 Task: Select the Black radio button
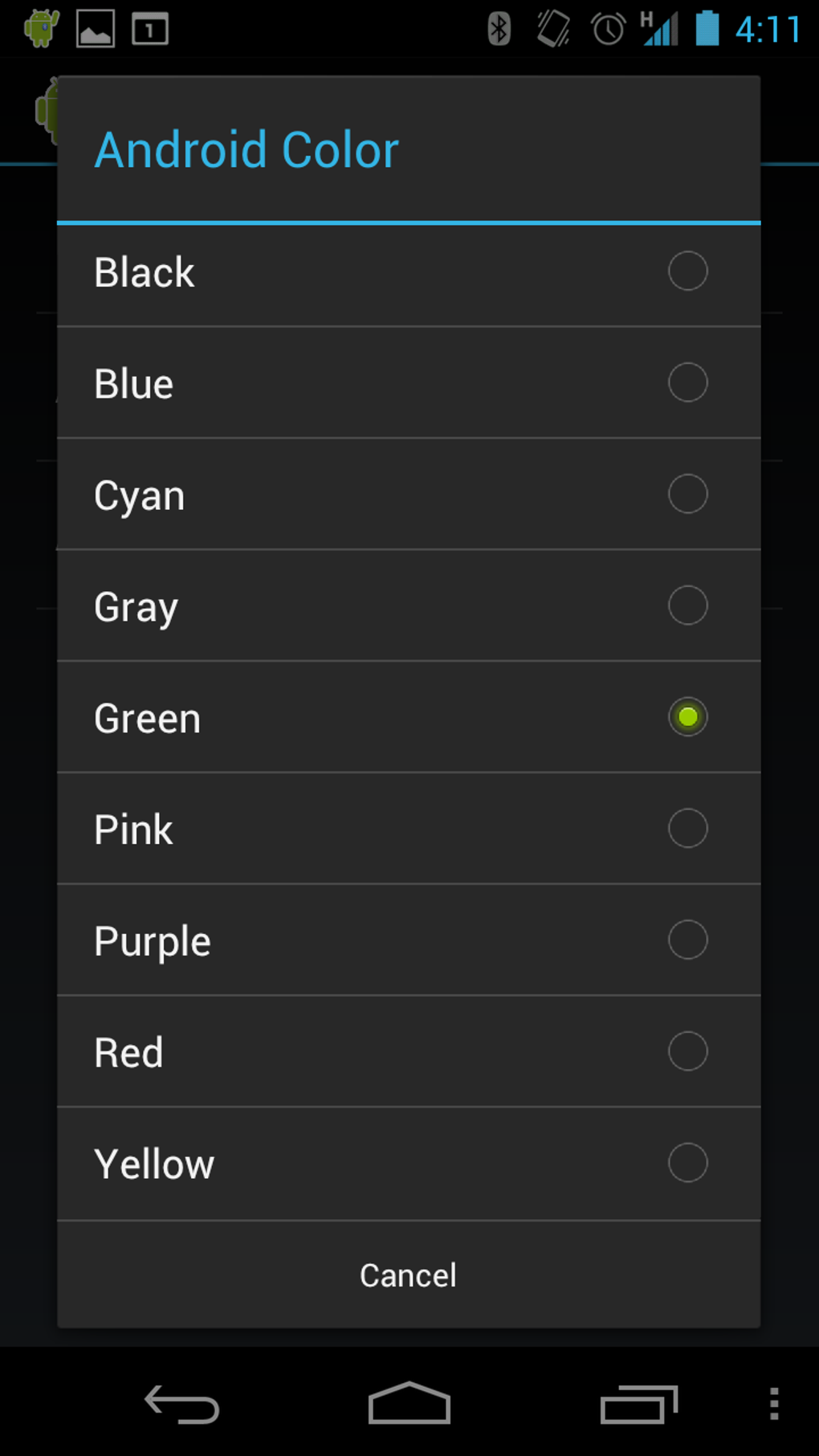687,271
